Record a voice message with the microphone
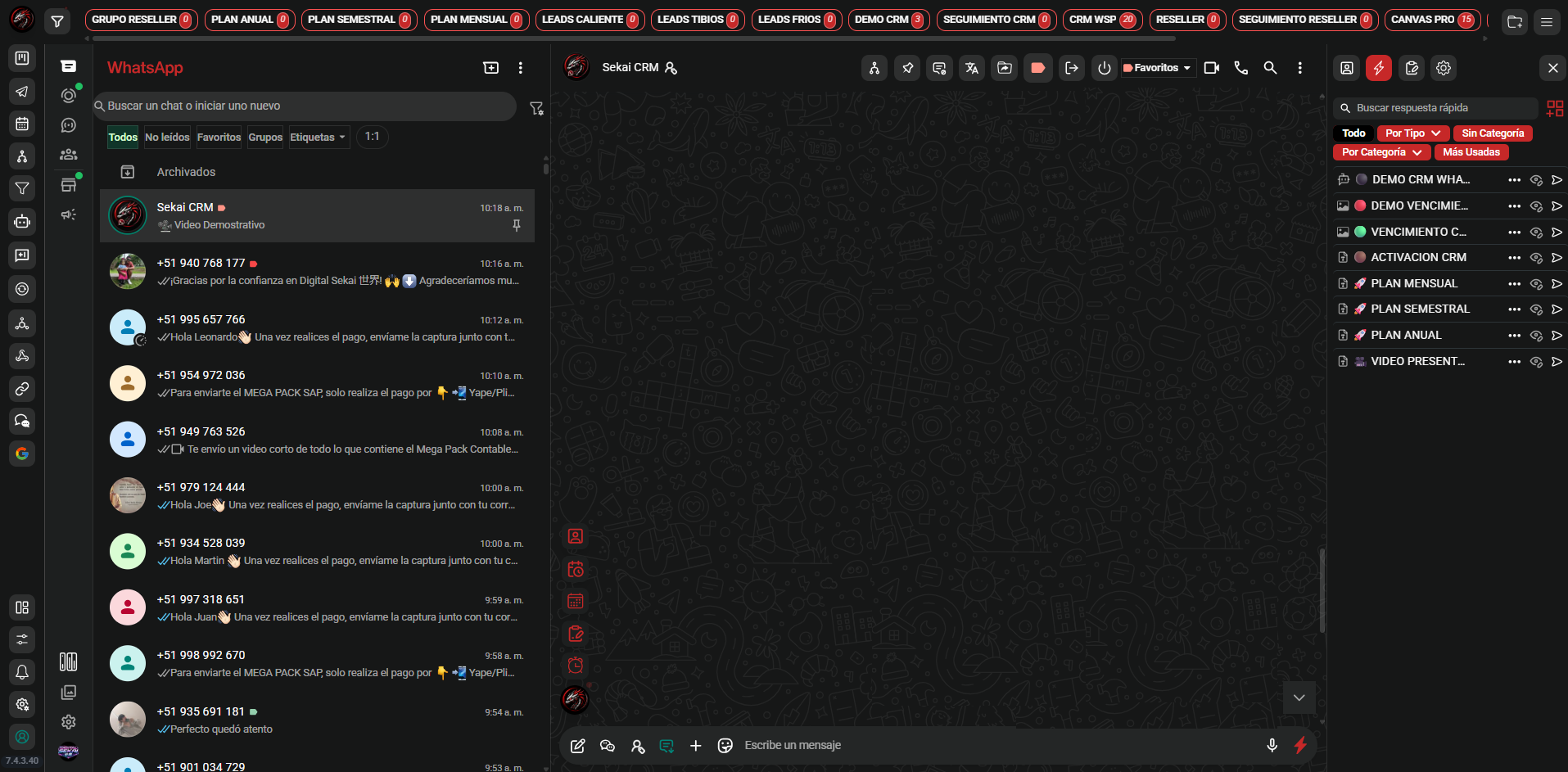 (1272, 745)
